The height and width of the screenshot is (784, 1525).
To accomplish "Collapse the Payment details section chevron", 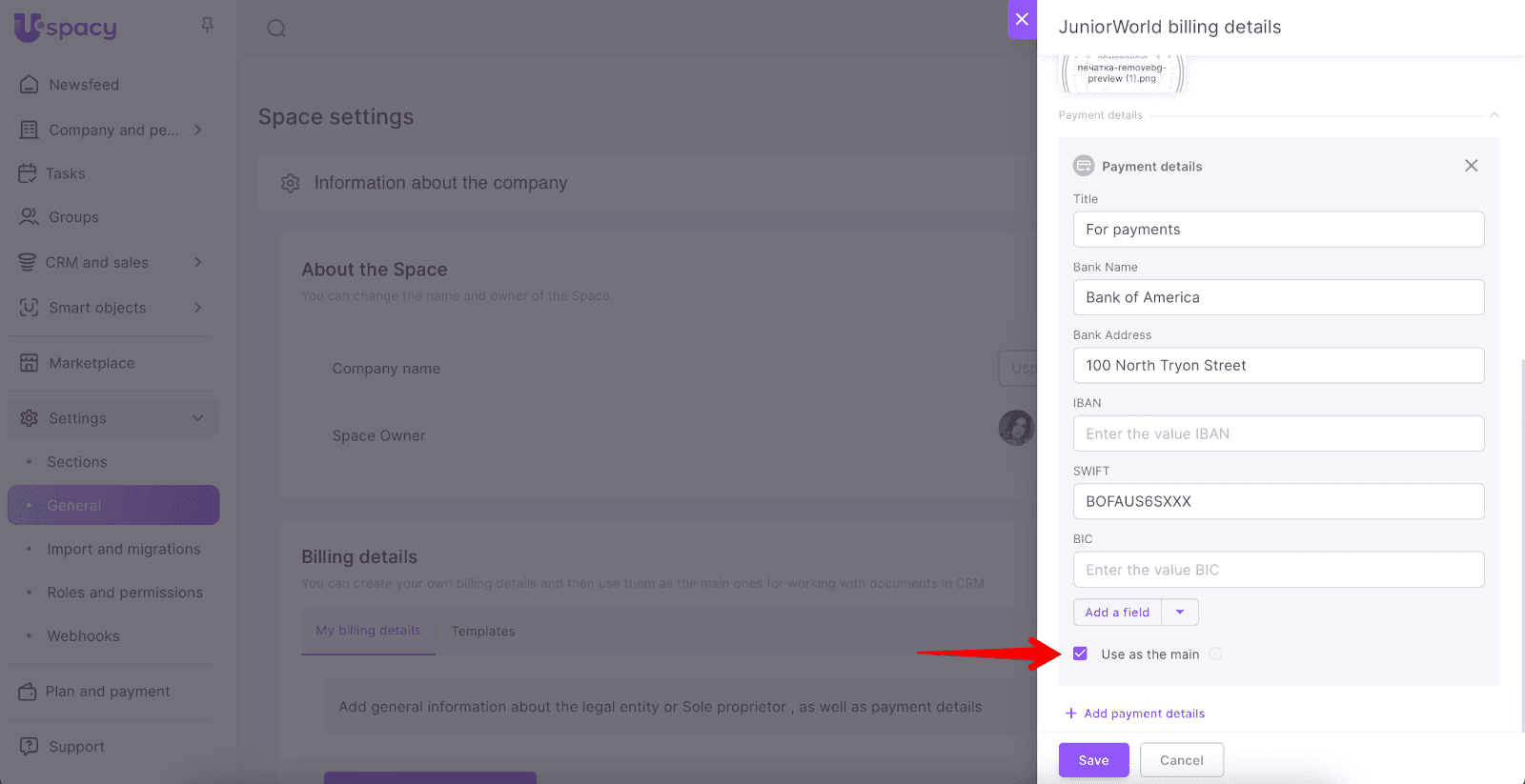I will pyautogui.click(x=1494, y=115).
